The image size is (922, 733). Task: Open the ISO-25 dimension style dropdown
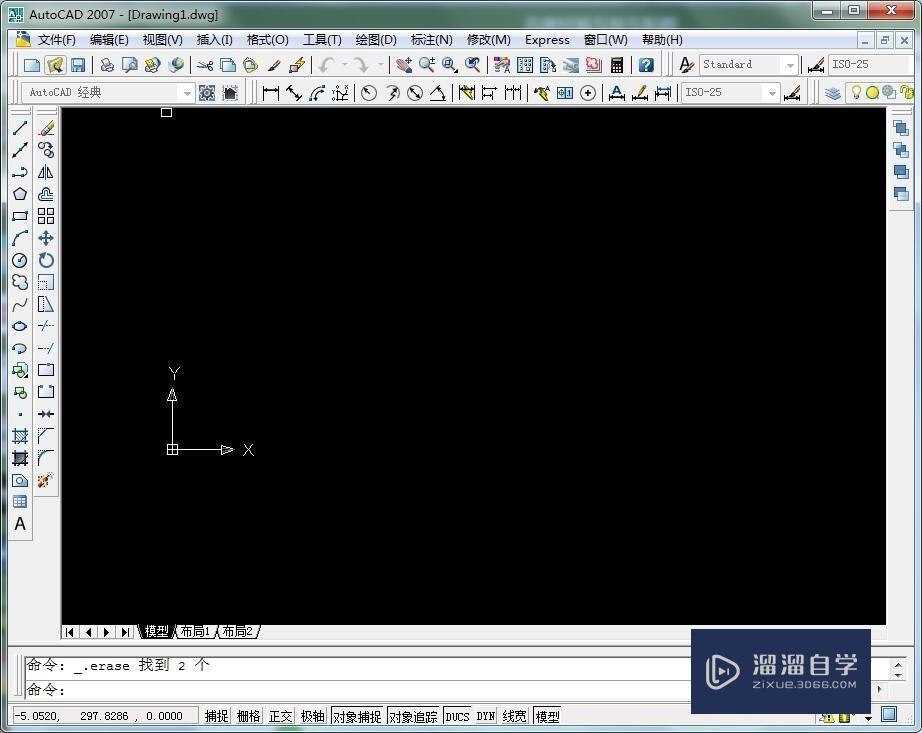click(x=772, y=92)
